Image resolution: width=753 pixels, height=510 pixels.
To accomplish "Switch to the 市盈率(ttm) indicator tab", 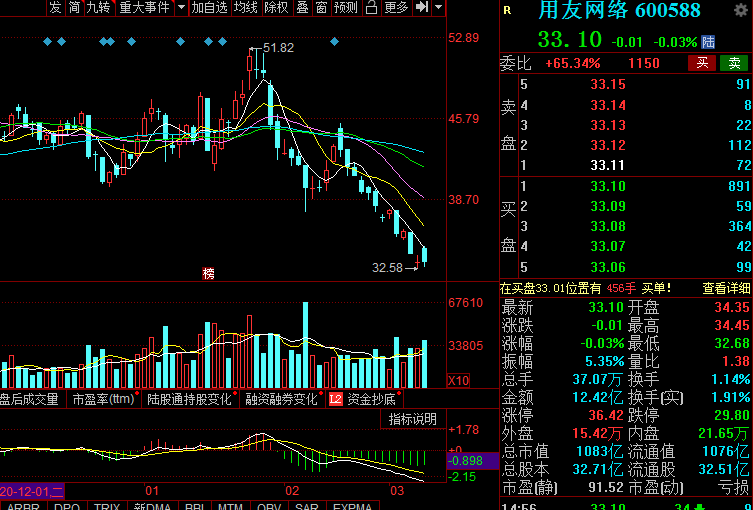I will (x=104, y=399).
